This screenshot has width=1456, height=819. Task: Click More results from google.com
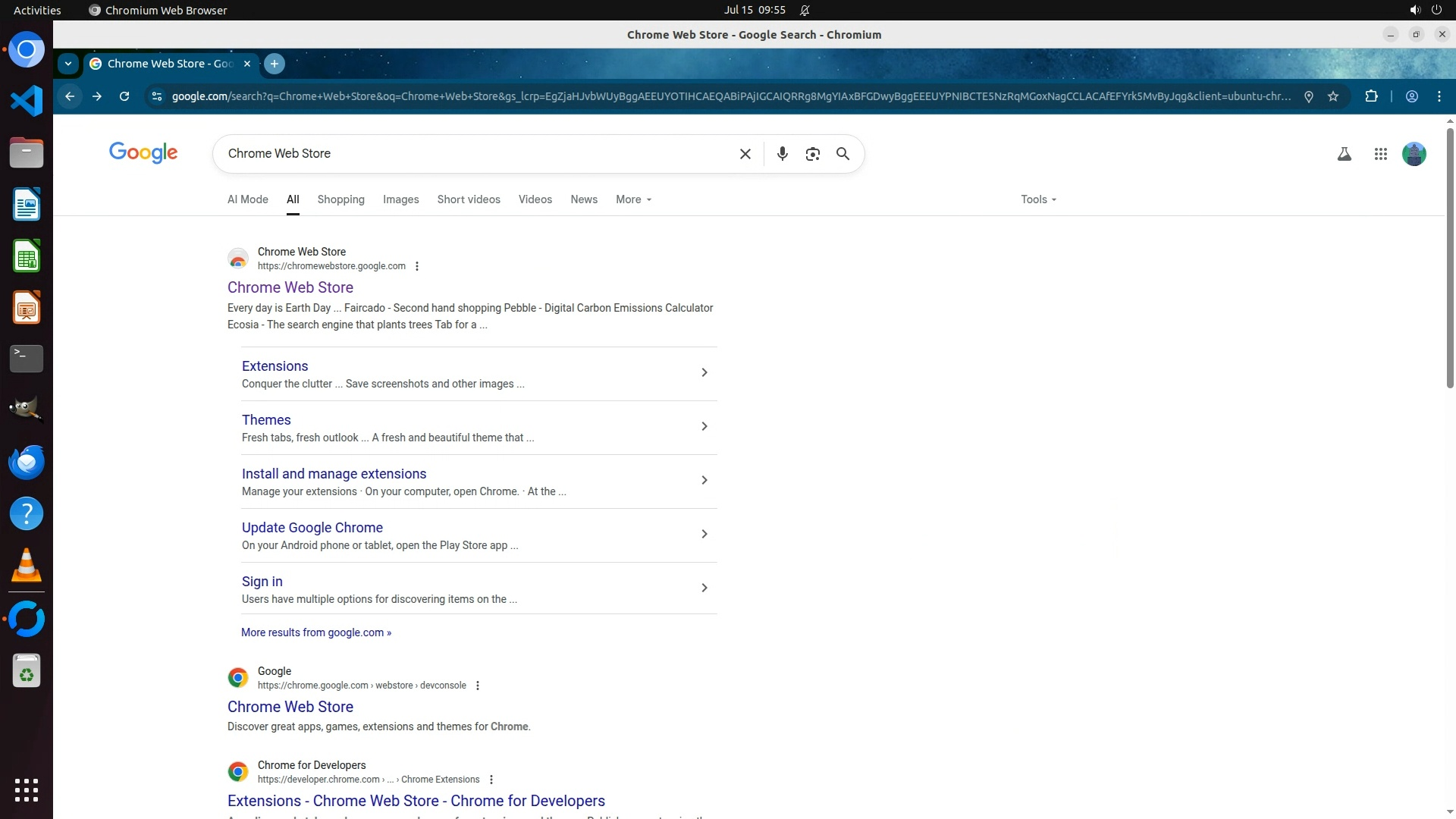316,632
